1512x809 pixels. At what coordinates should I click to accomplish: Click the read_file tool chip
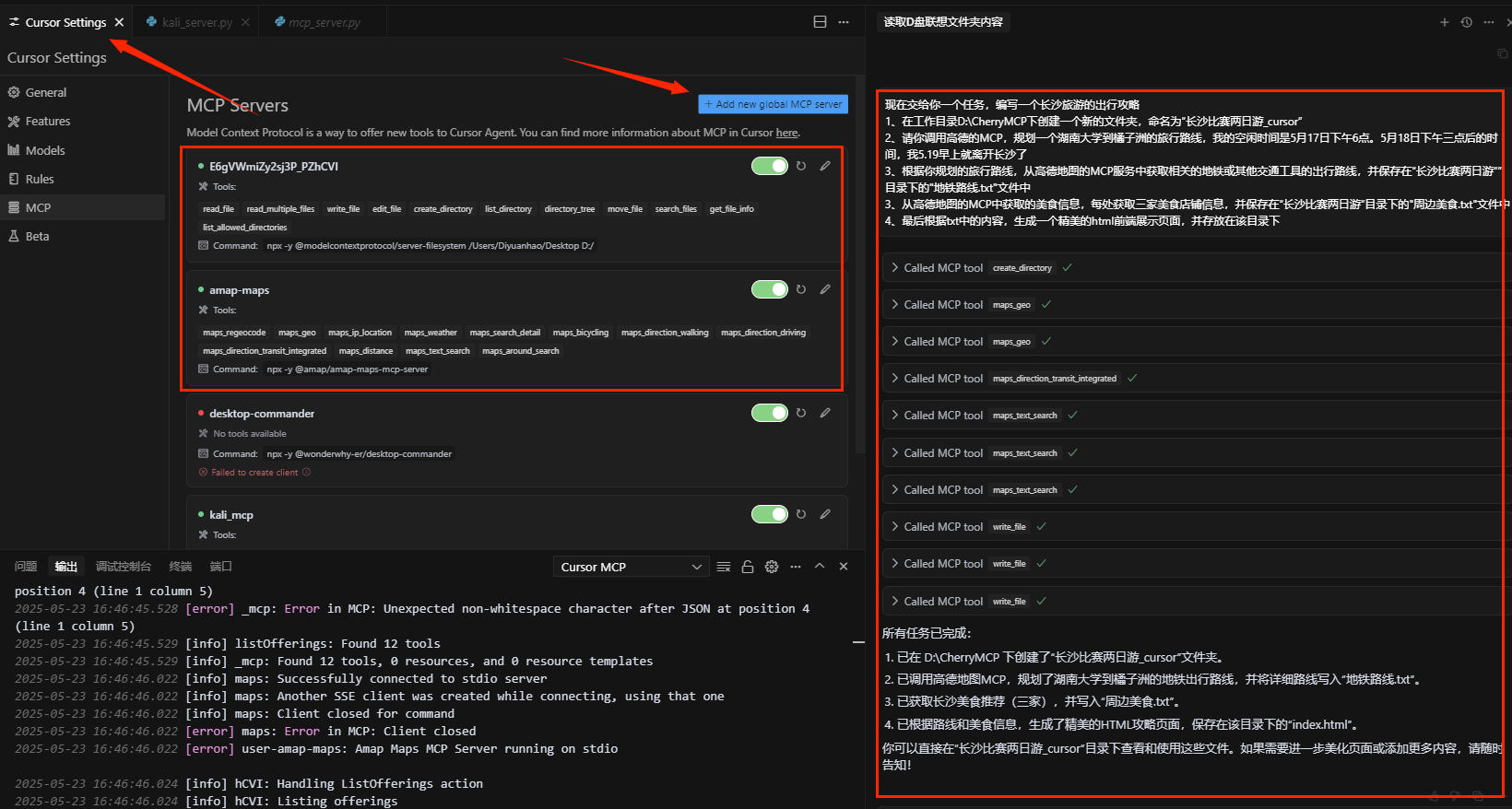click(219, 209)
